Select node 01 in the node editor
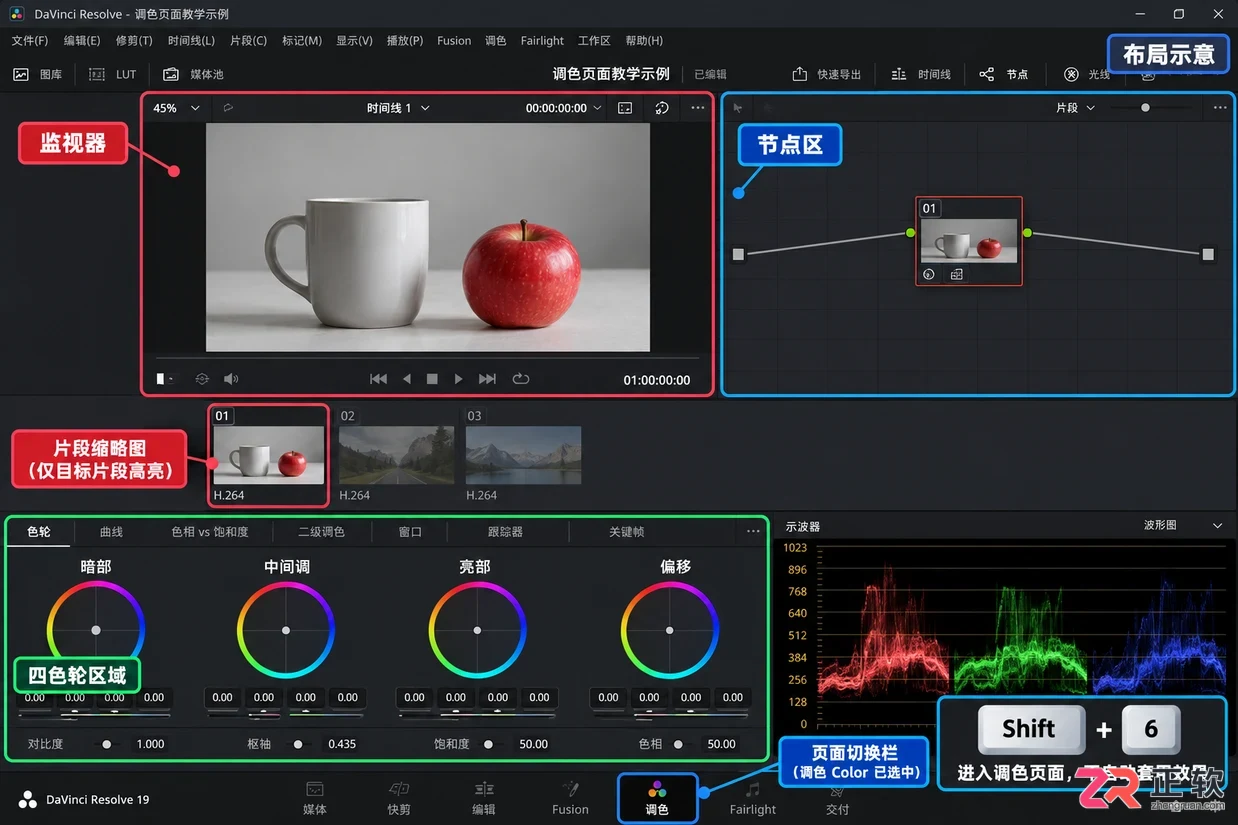 pyautogui.click(x=969, y=241)
